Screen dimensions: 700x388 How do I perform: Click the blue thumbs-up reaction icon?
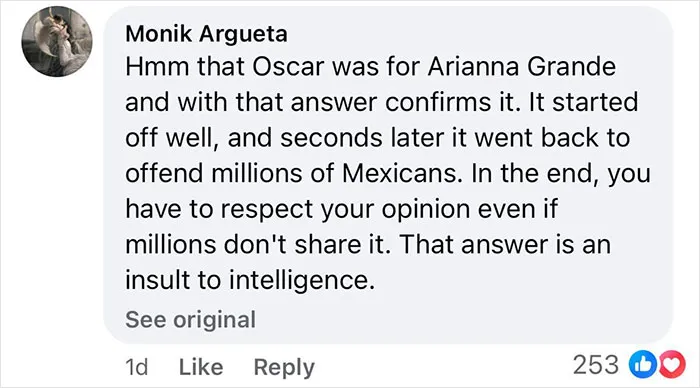[x=640, y=365]
